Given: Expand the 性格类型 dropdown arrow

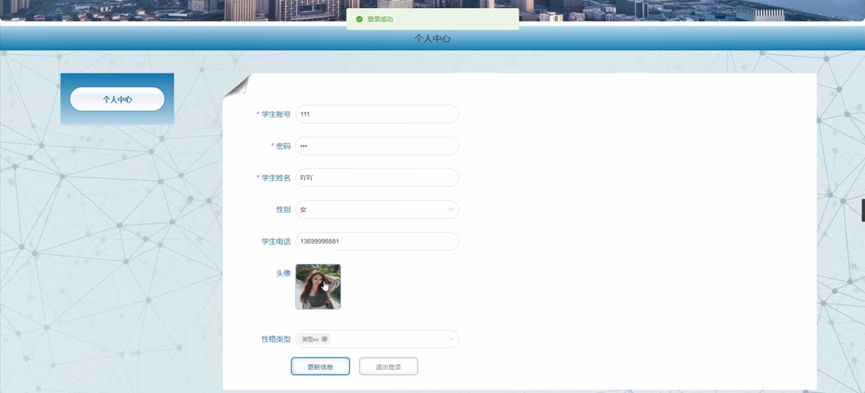Looking at the screenshot, I should 451,339.
